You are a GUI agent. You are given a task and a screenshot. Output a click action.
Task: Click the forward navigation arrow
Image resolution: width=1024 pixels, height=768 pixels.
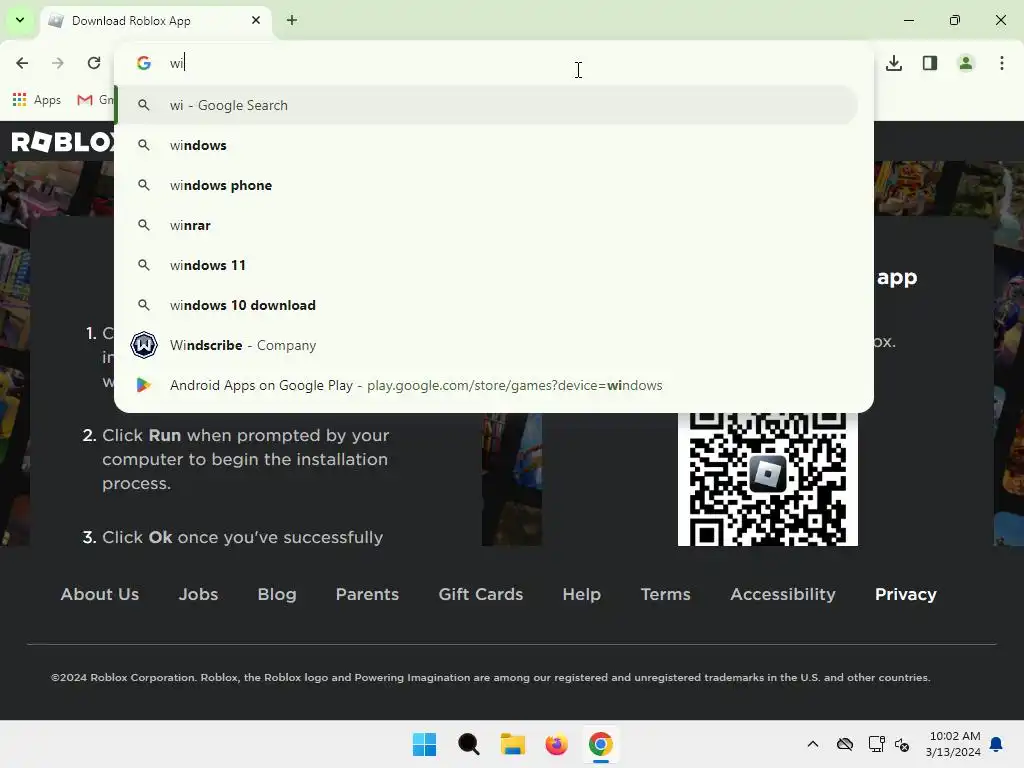tap(57, 63)
